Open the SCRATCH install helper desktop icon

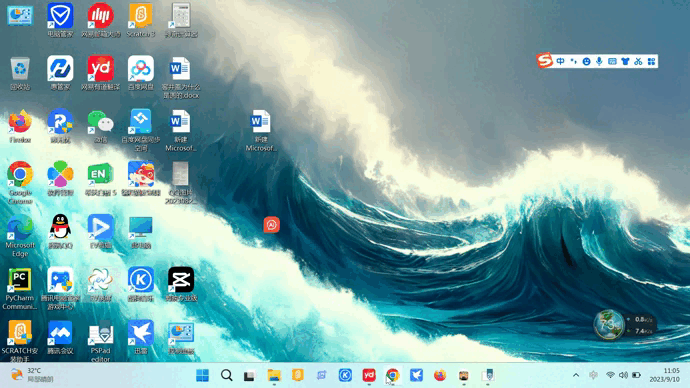click(20, 333)
